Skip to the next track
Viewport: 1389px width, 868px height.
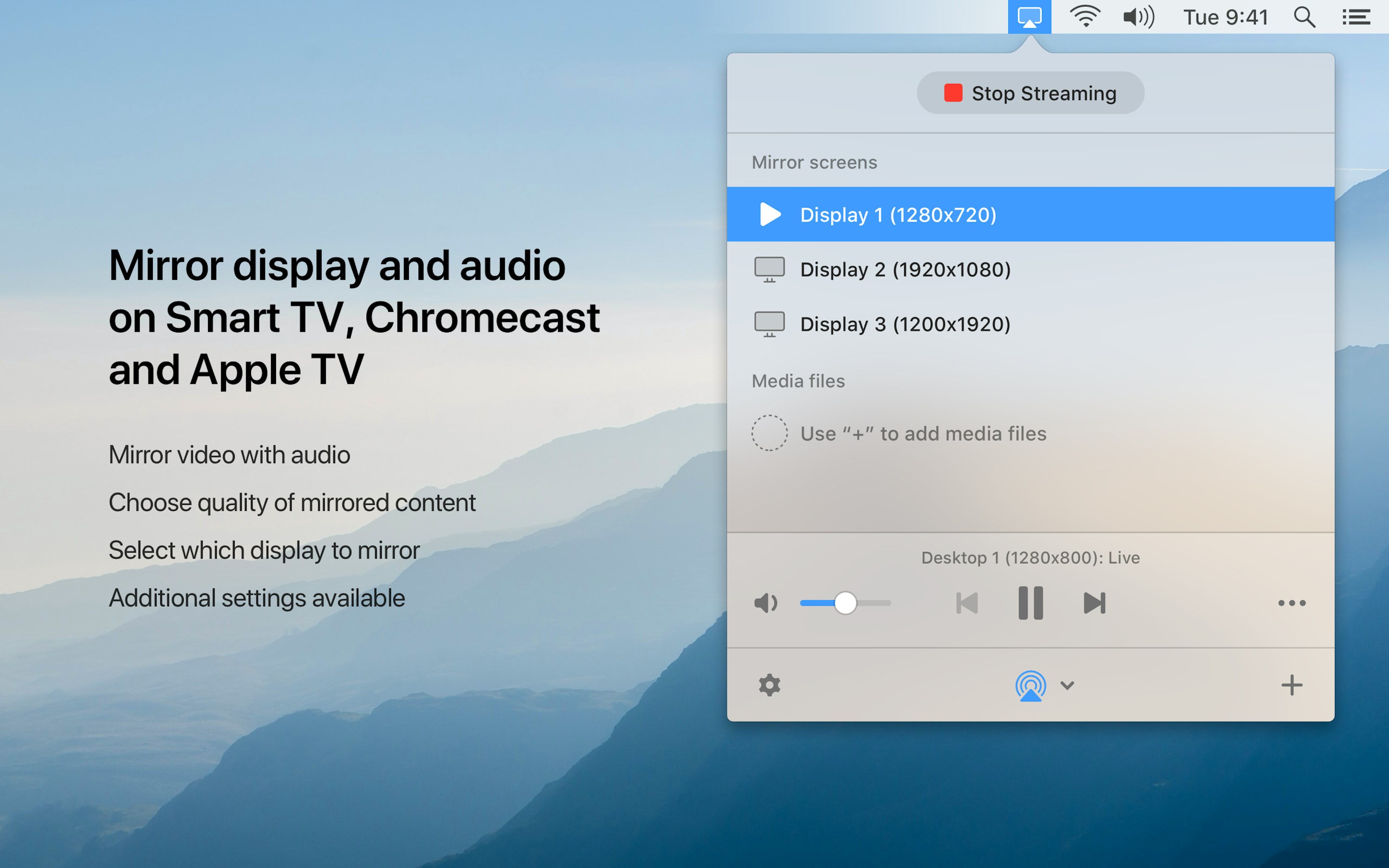coord(1094,603)
